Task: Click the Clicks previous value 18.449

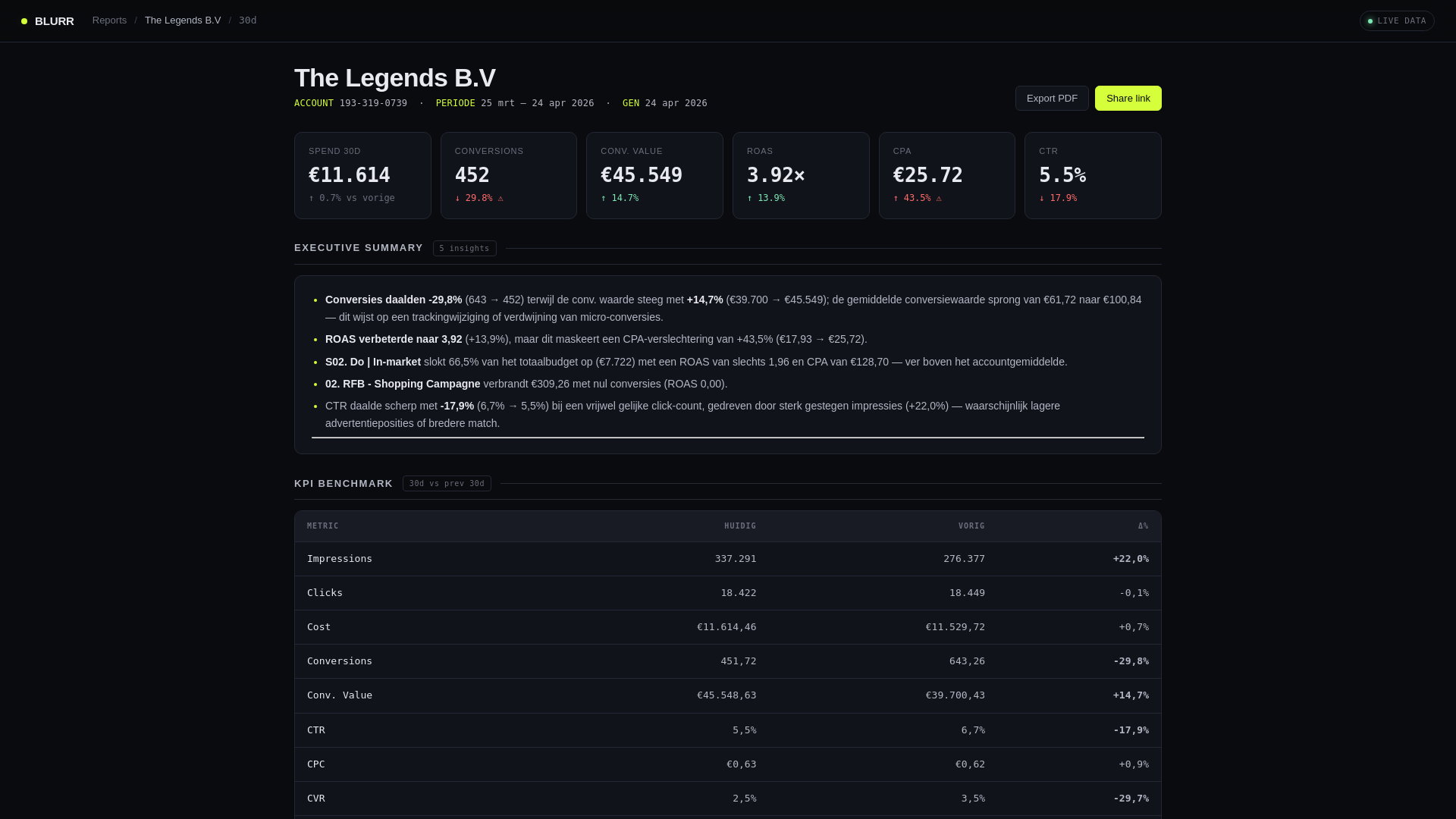Action: point(967,593)
